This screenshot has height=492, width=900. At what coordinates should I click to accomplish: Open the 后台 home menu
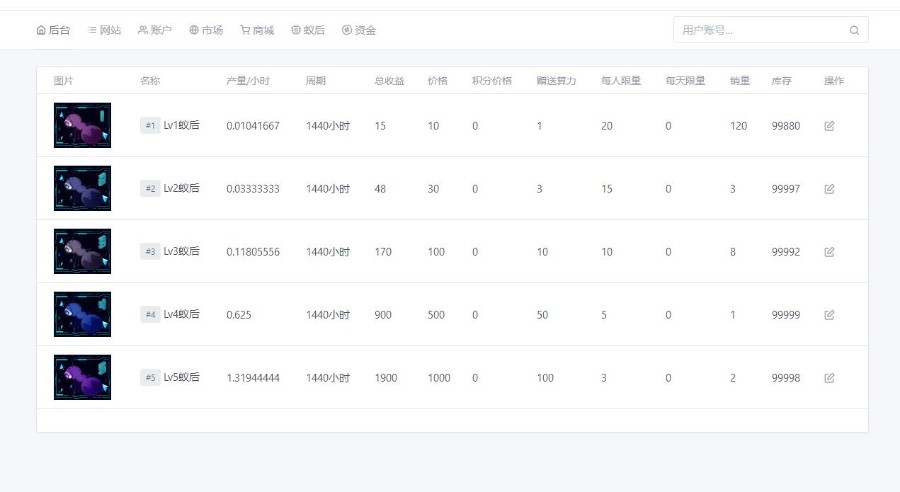(53, 30)
